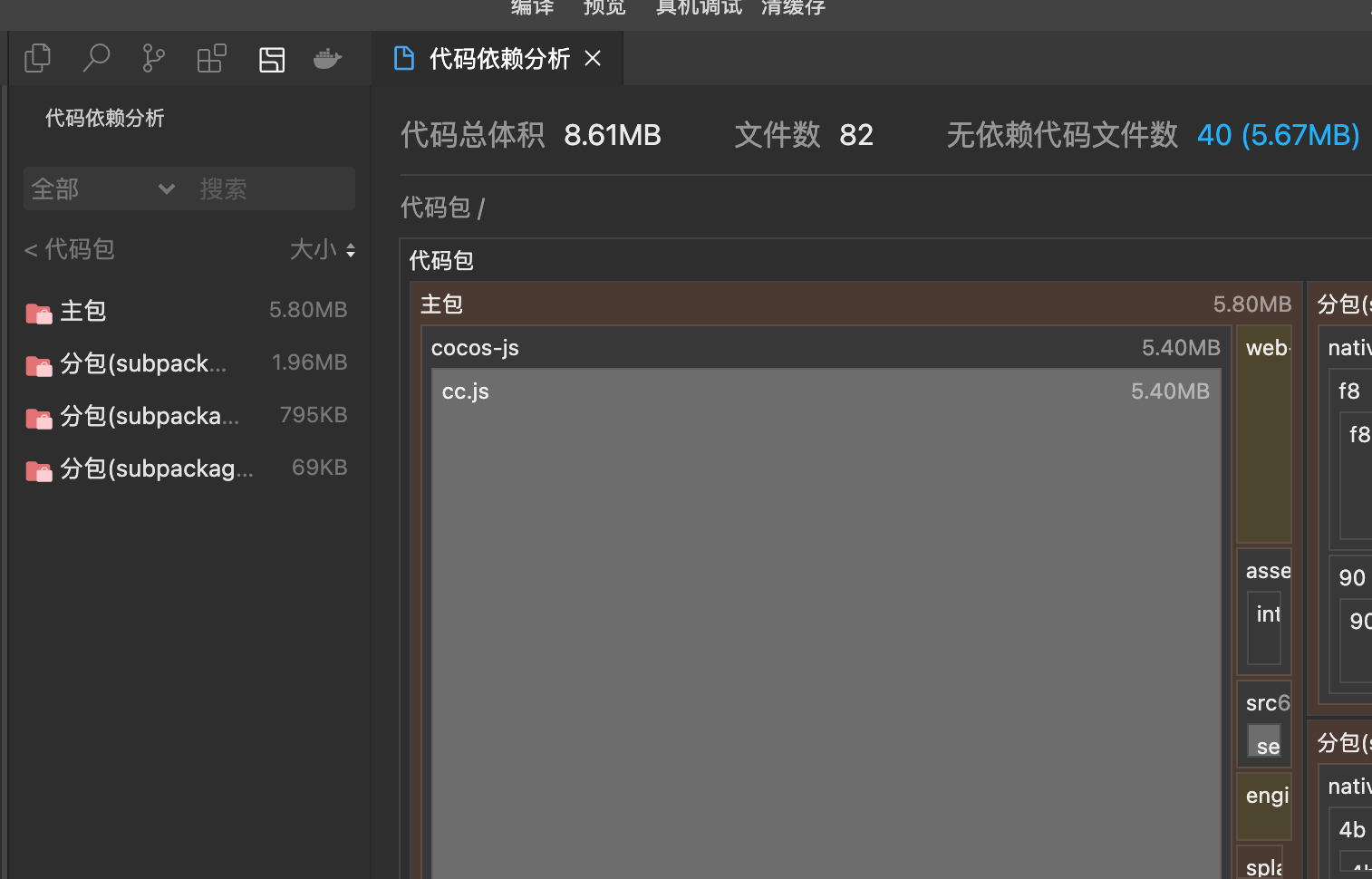Click the 代码包 breadcrumb link
1372x879 pixels.
[x=435, y=208]
